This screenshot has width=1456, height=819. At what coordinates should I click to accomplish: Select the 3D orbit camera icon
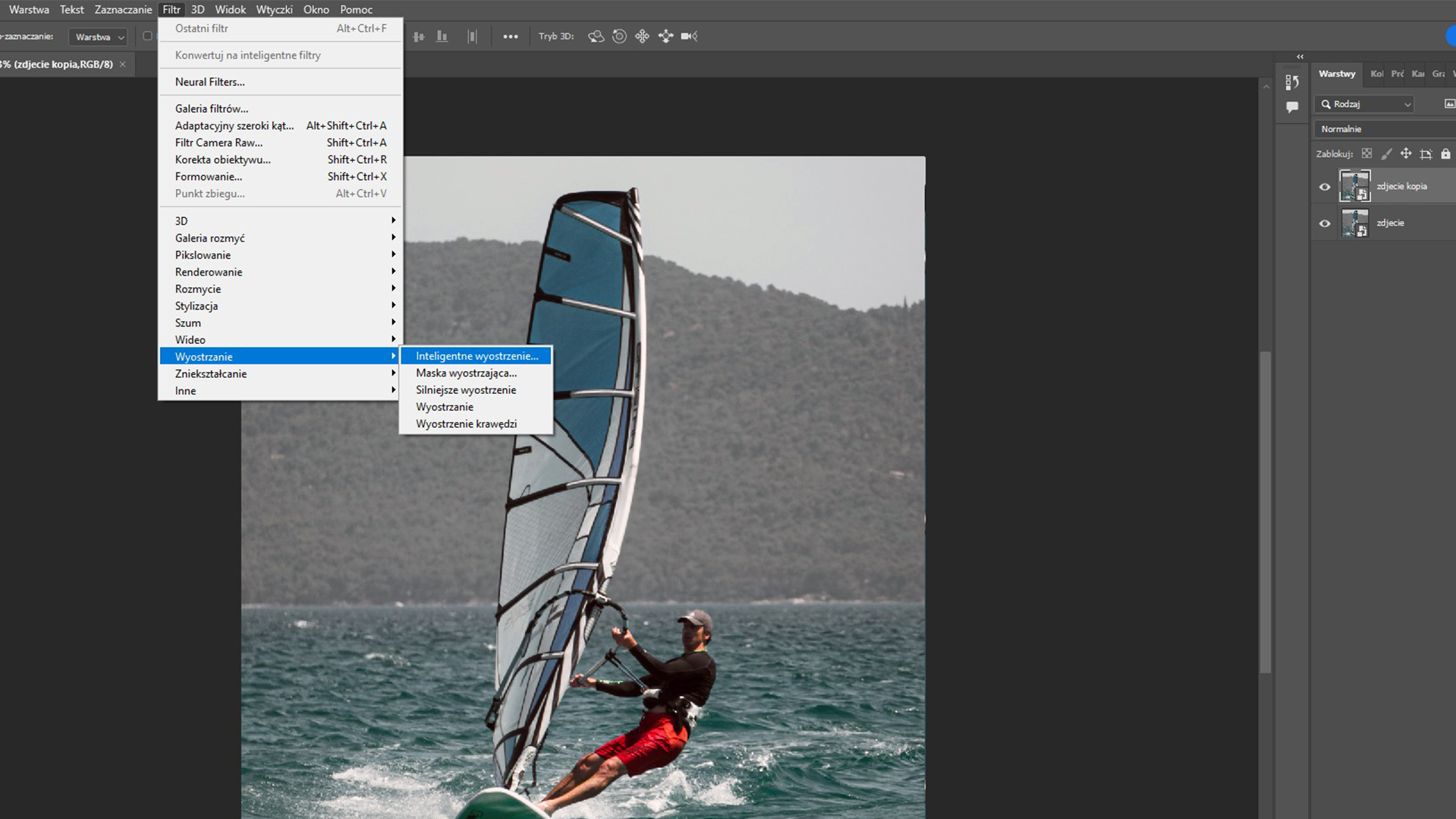coord(596,36)
